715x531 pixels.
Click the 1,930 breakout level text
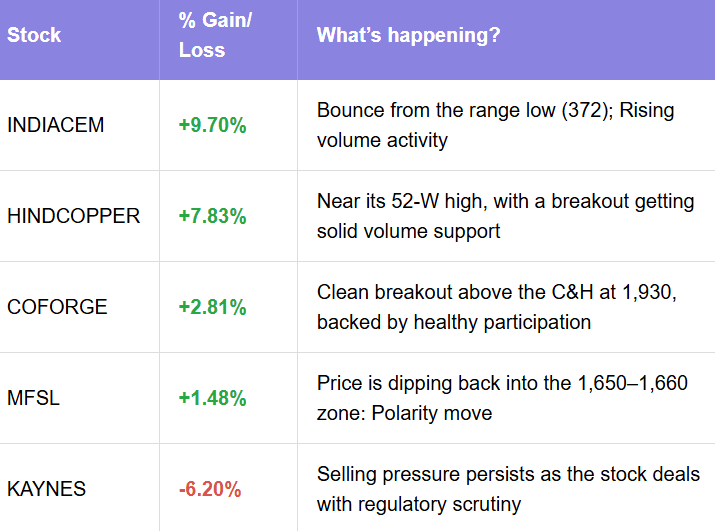pos(630,292)
